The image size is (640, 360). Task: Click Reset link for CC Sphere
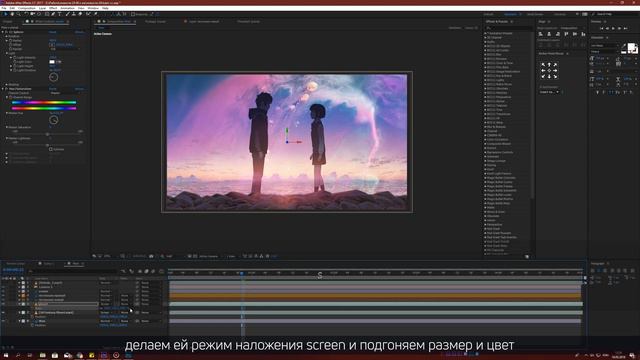(x=53, y=32)
